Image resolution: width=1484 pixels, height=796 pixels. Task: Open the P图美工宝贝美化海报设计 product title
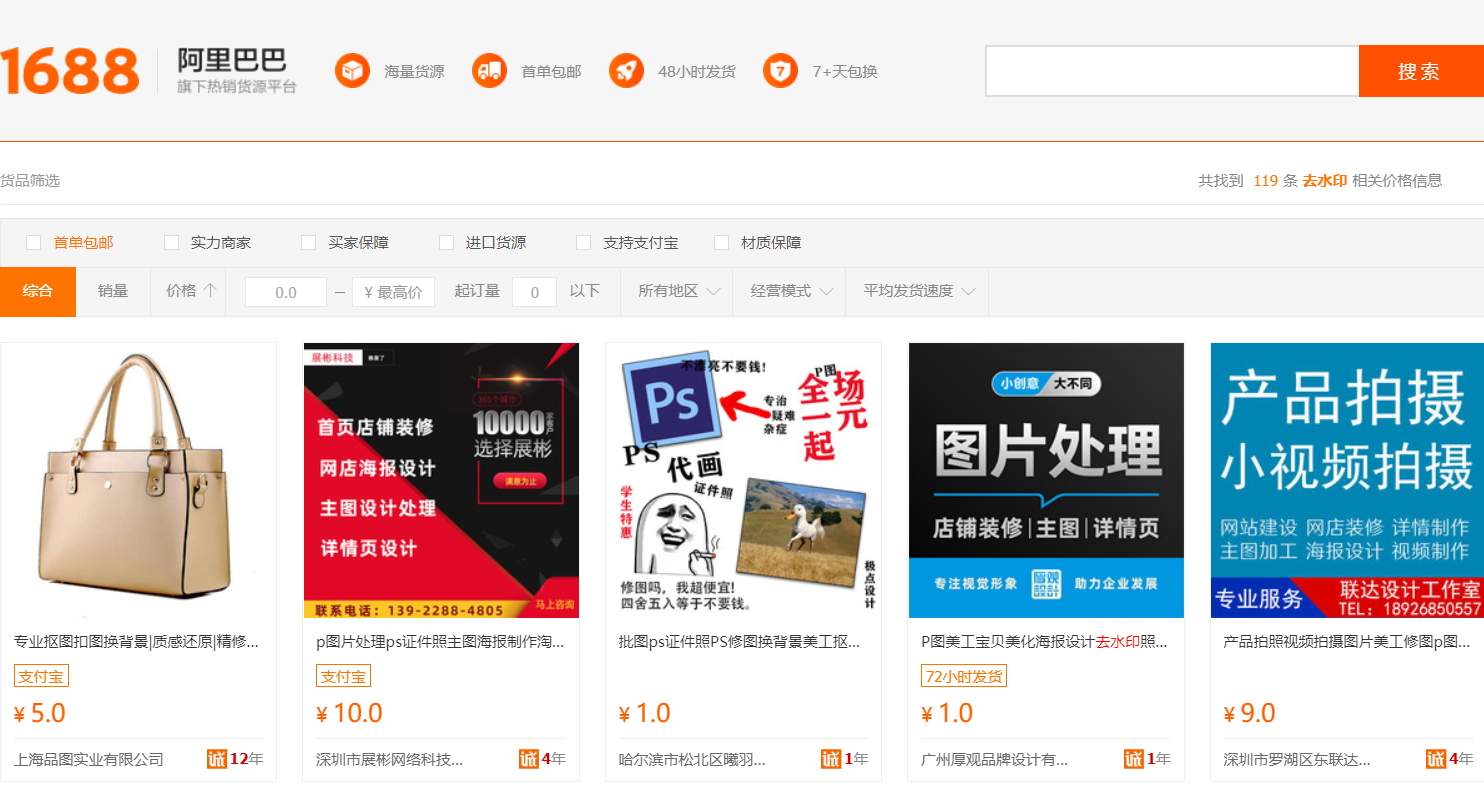[1044, 641]
